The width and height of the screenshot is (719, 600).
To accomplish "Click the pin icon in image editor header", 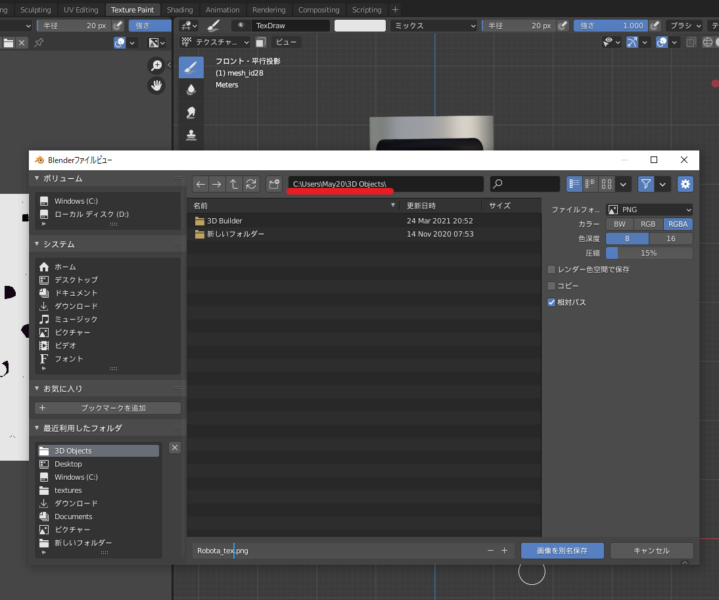I will click(x=39, y=43).
